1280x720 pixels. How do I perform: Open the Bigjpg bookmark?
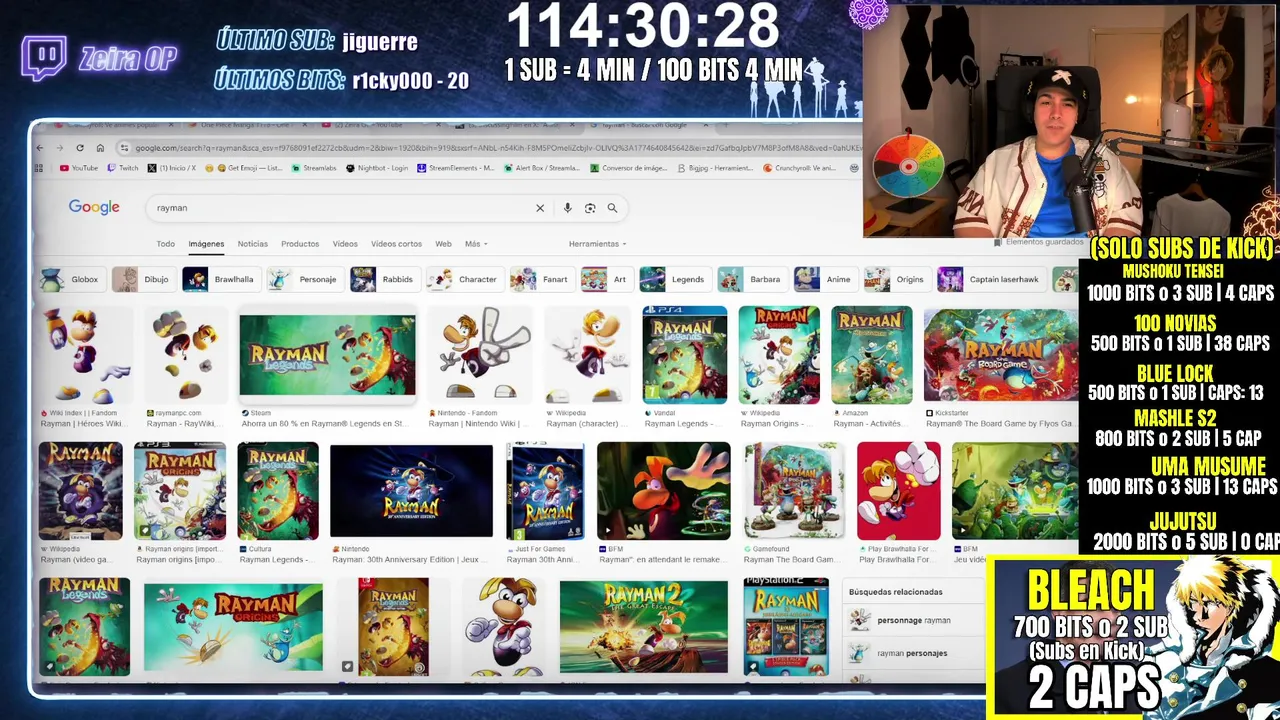coord(714,168)
